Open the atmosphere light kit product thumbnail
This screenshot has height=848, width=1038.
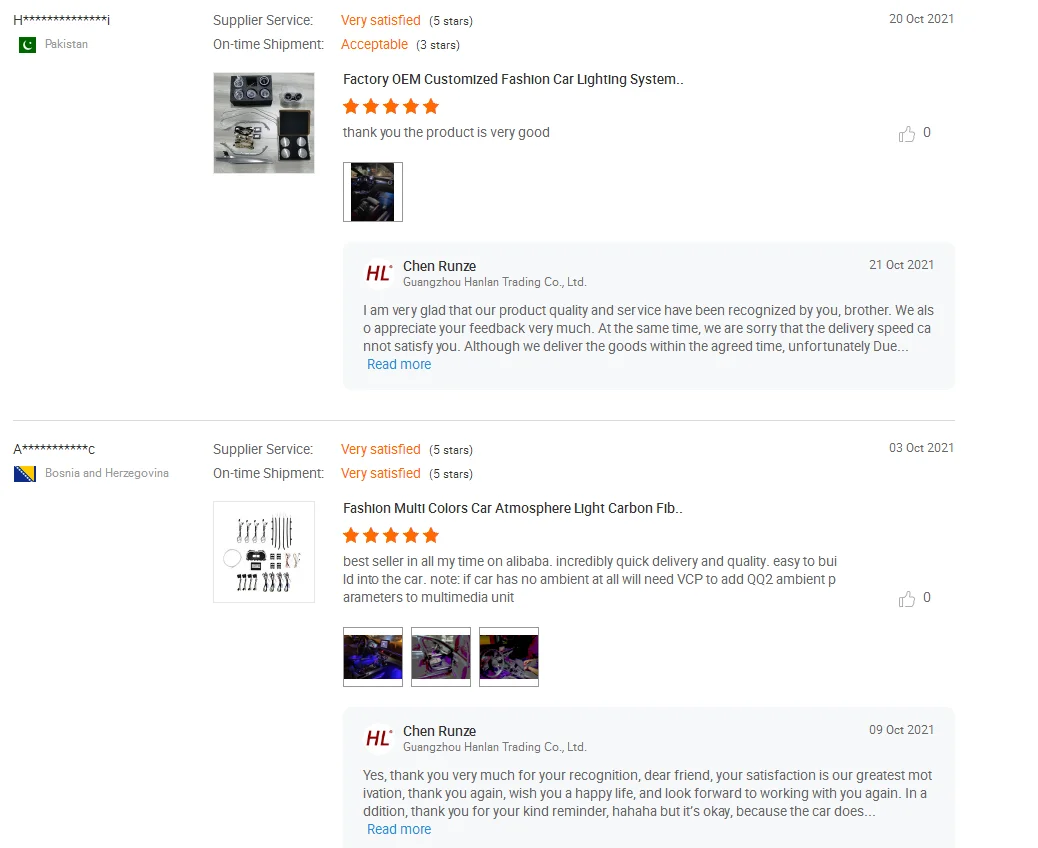[263, 552]
